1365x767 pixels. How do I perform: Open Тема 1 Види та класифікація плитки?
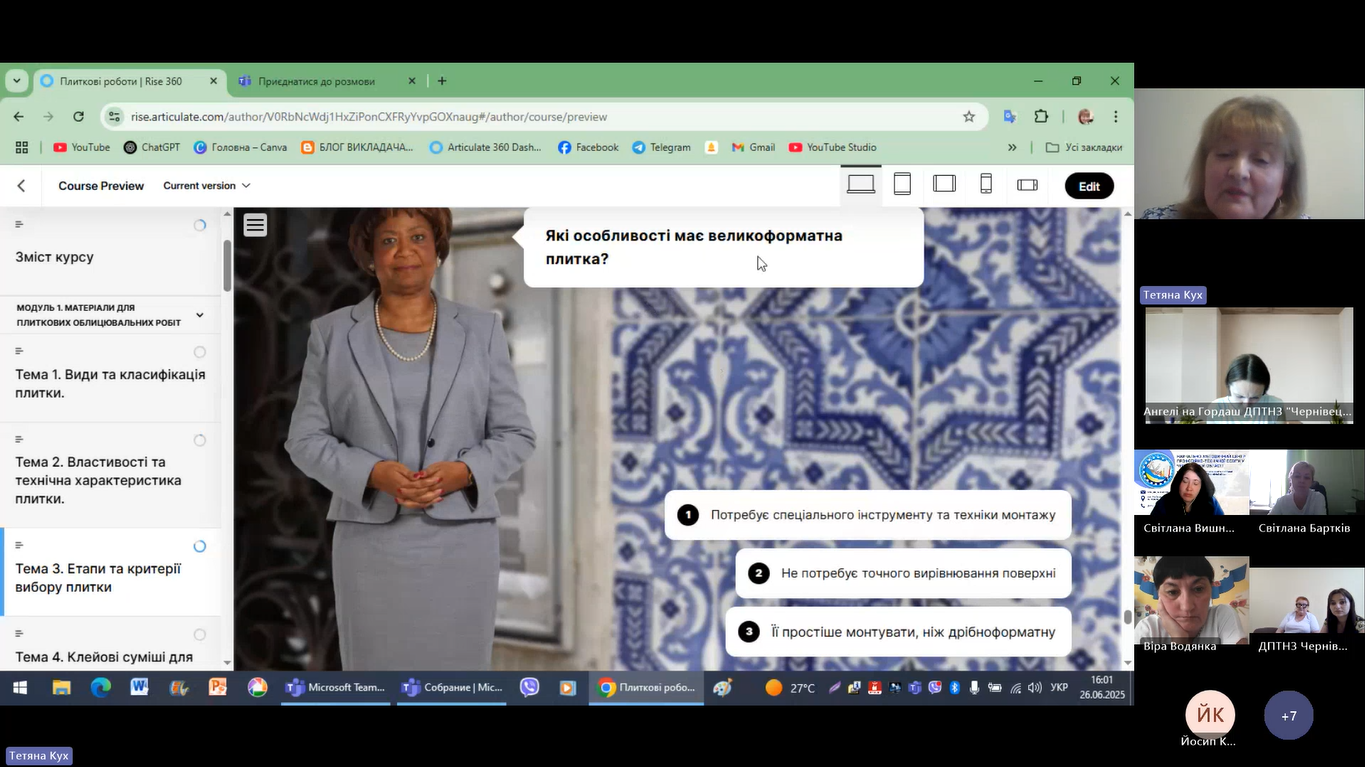(110, 383)
